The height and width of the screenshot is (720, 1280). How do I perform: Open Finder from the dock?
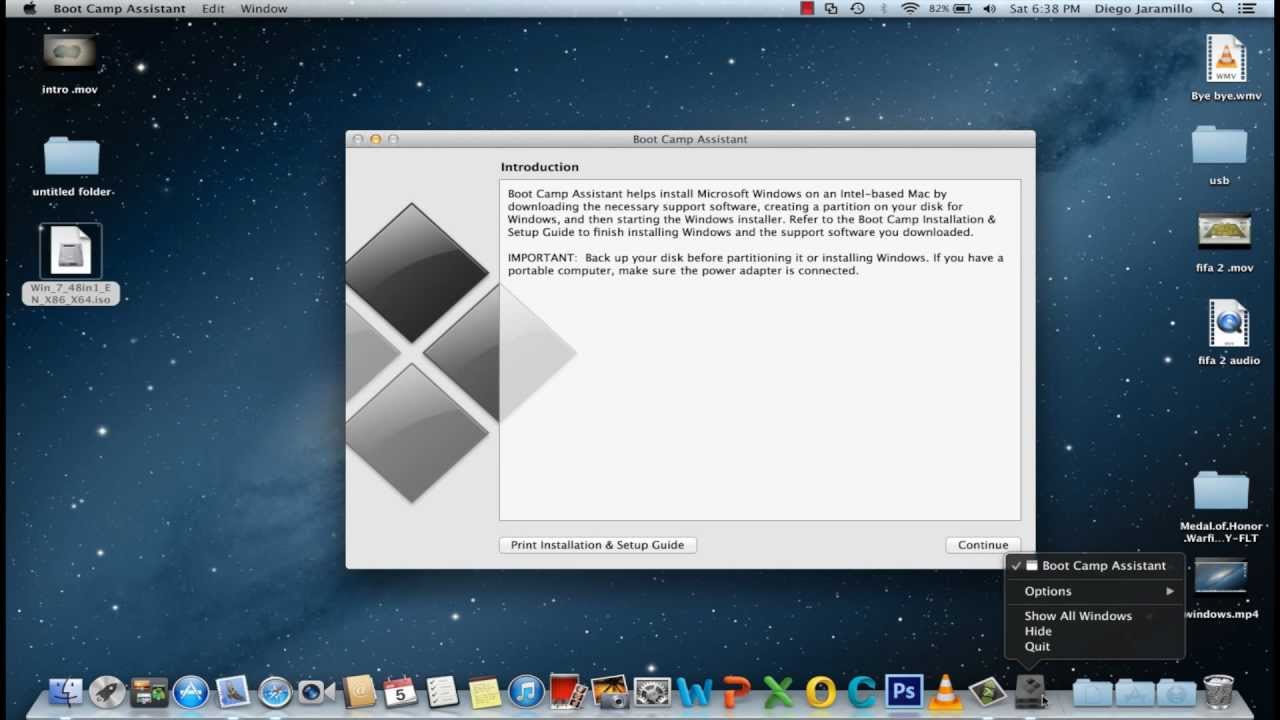pyautogui.click(x=65, y=692)
